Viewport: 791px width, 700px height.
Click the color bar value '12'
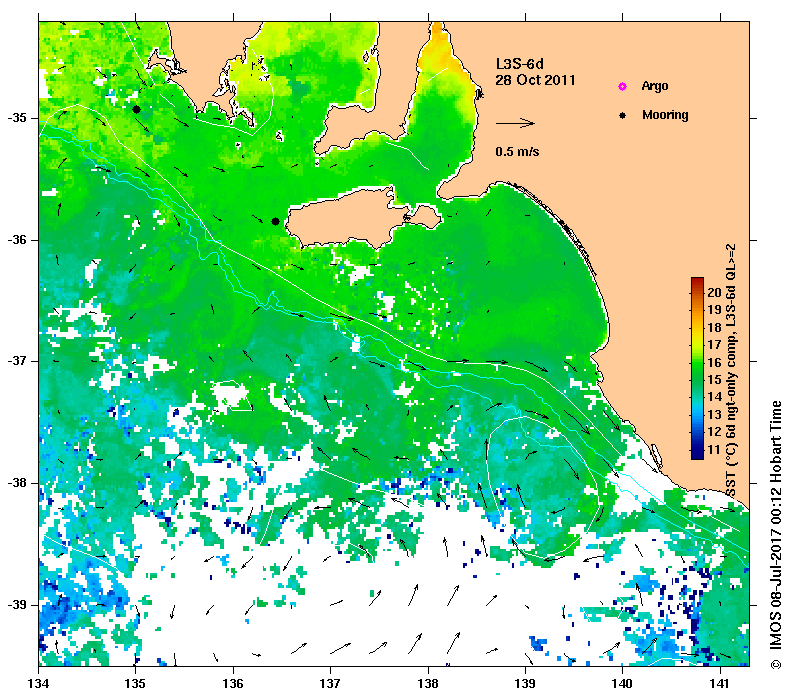point(714,432)
